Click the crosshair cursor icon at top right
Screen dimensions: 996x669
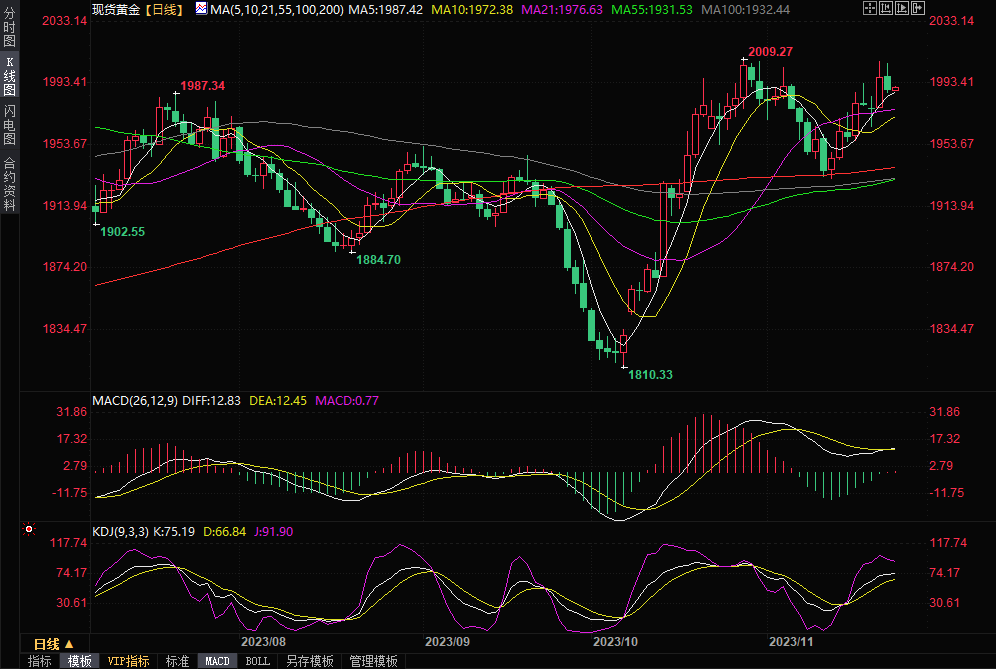click(870, 8)
